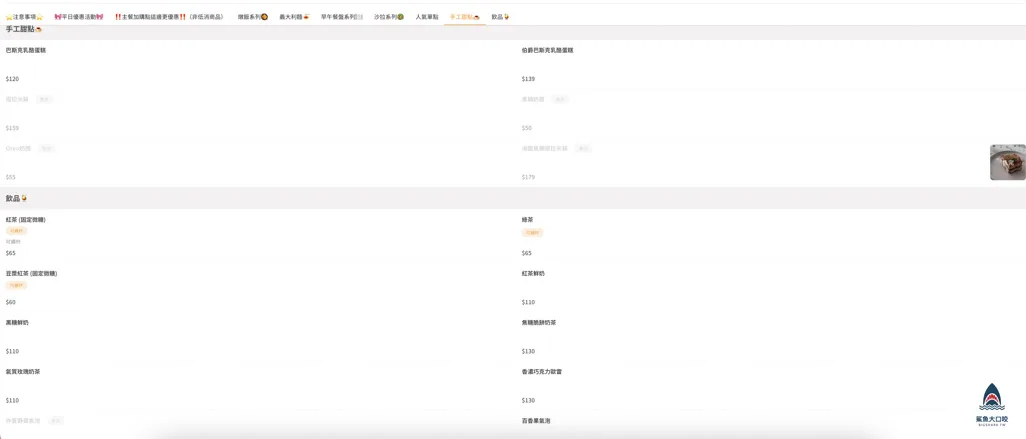
Task: Click the orange tag under 綠茶
Action: (x=532, y=232)
